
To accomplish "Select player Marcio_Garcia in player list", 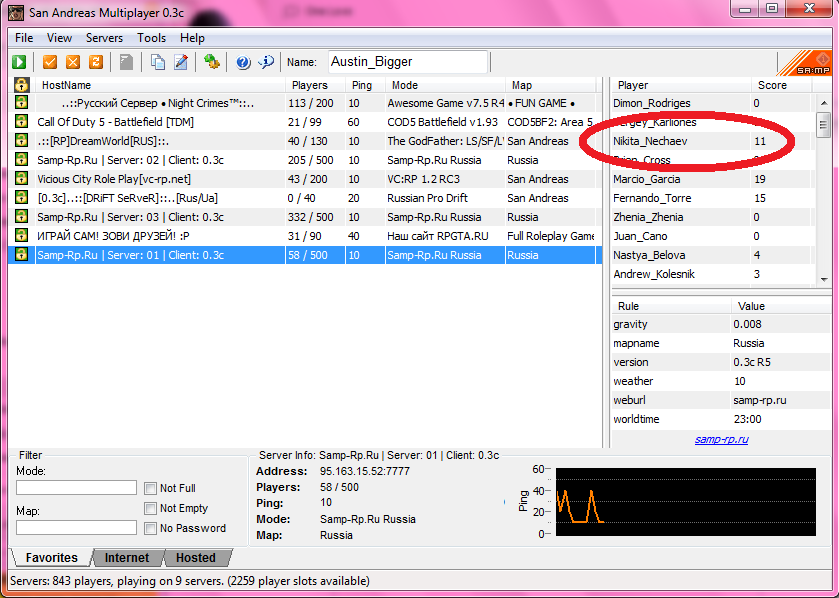I will [x=714, y=179].
